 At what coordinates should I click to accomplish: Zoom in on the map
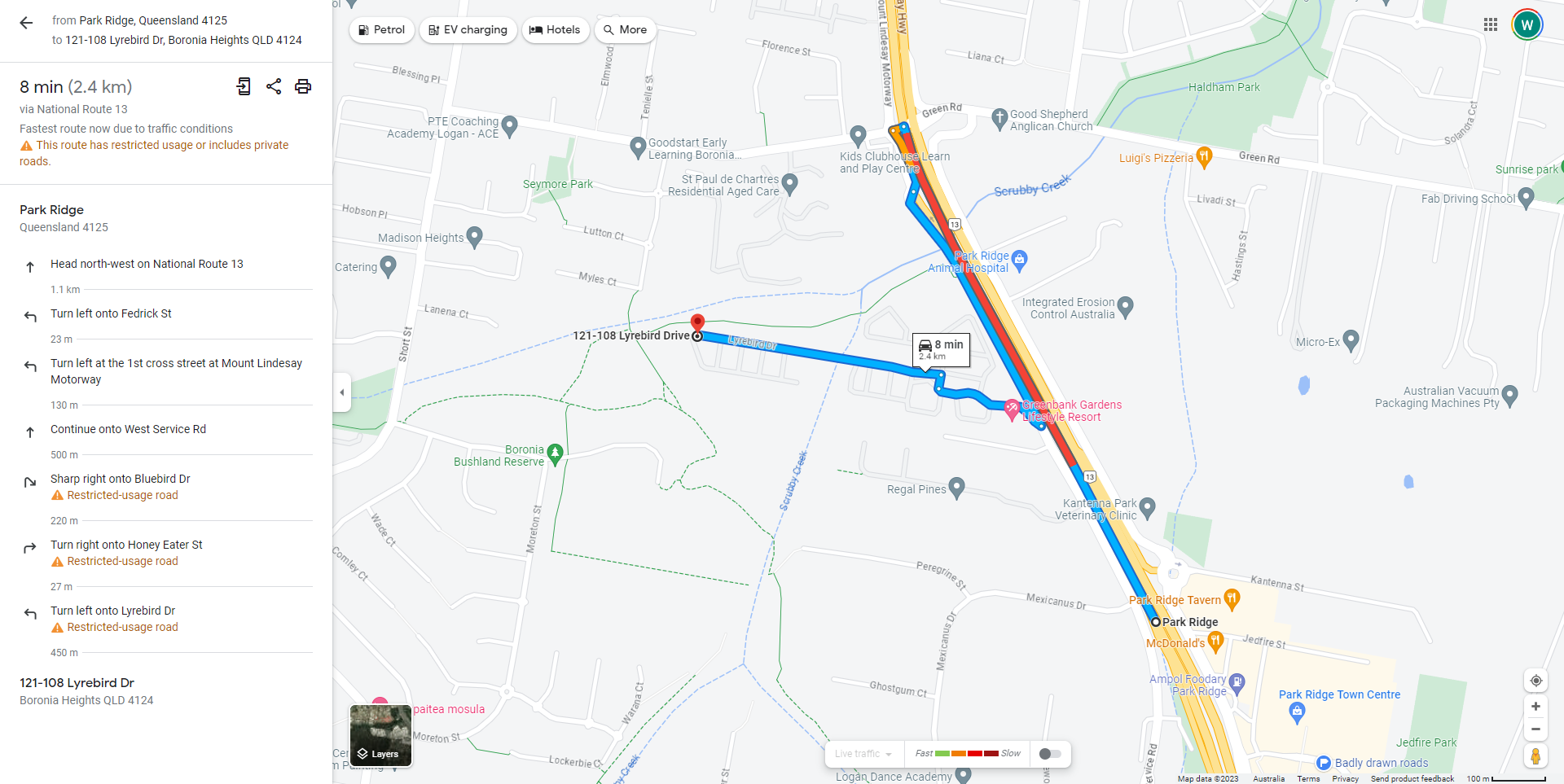pyautogui.click(x=1535, y=707)
